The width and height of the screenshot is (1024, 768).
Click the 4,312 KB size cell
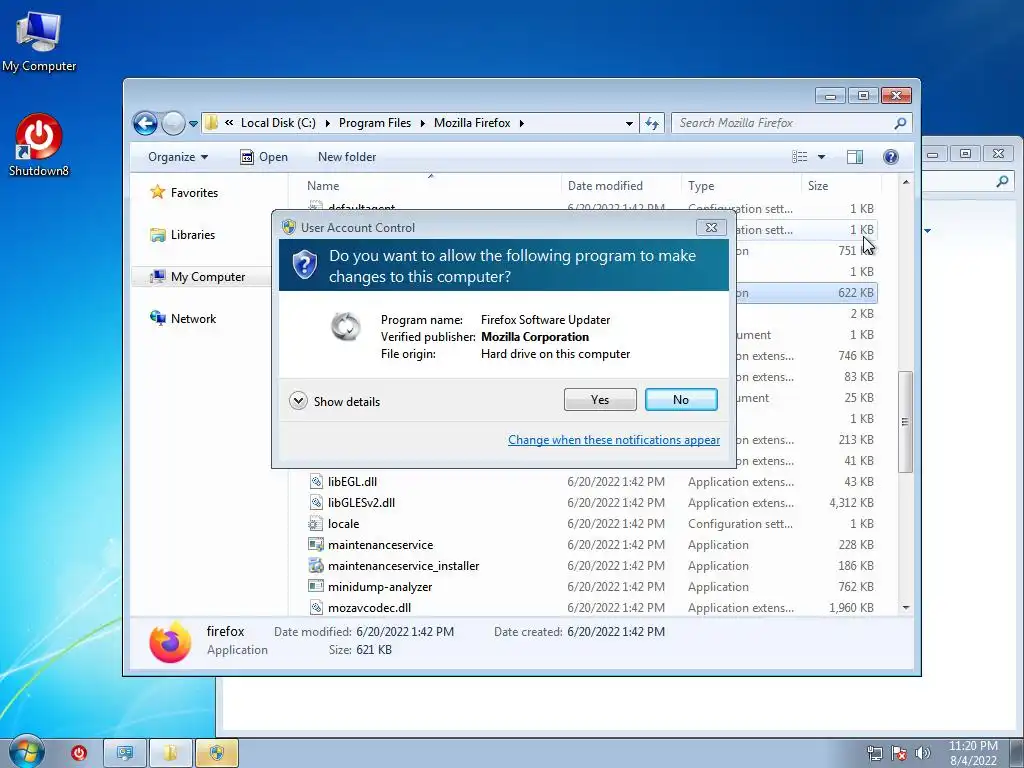pos(851,503)
